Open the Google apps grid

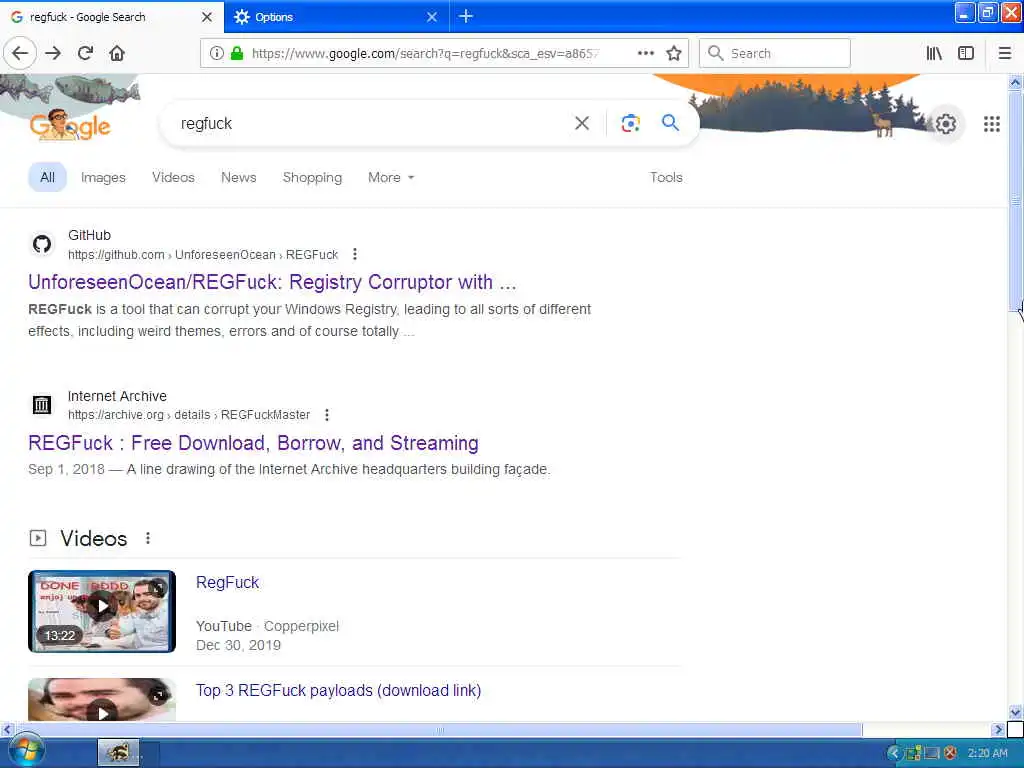point(992,123)
